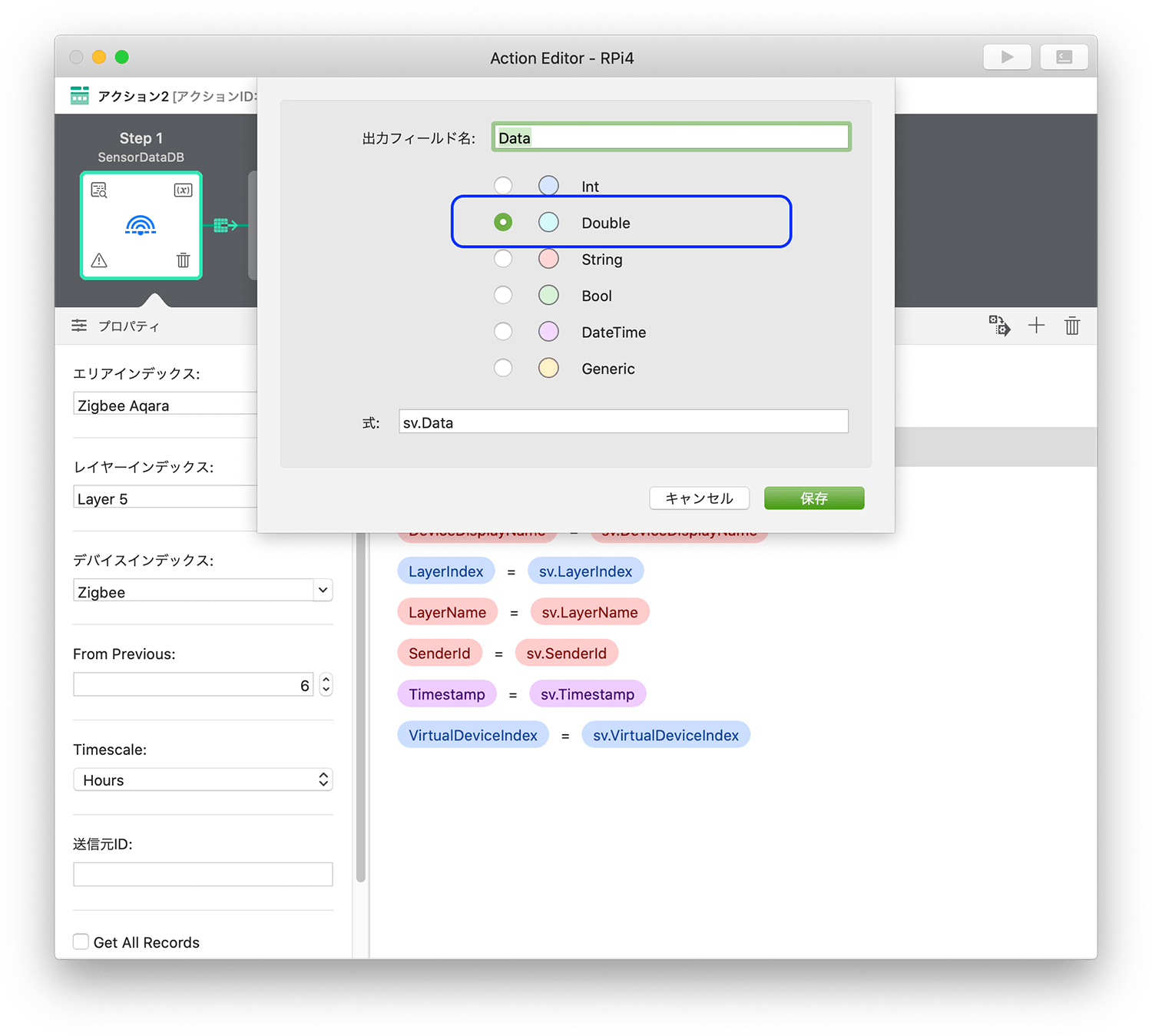Image resolution: width=1152 pixels, height=1036 pixels.
Task: Click the auto-map fields icon in output toolbar
Action: click(x=999, y=326)
